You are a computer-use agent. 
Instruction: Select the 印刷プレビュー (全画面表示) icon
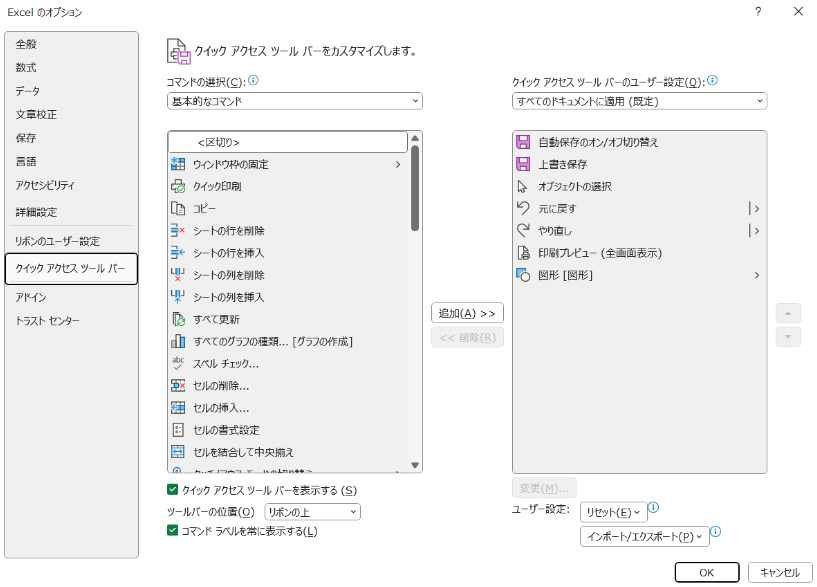(523, 253)
